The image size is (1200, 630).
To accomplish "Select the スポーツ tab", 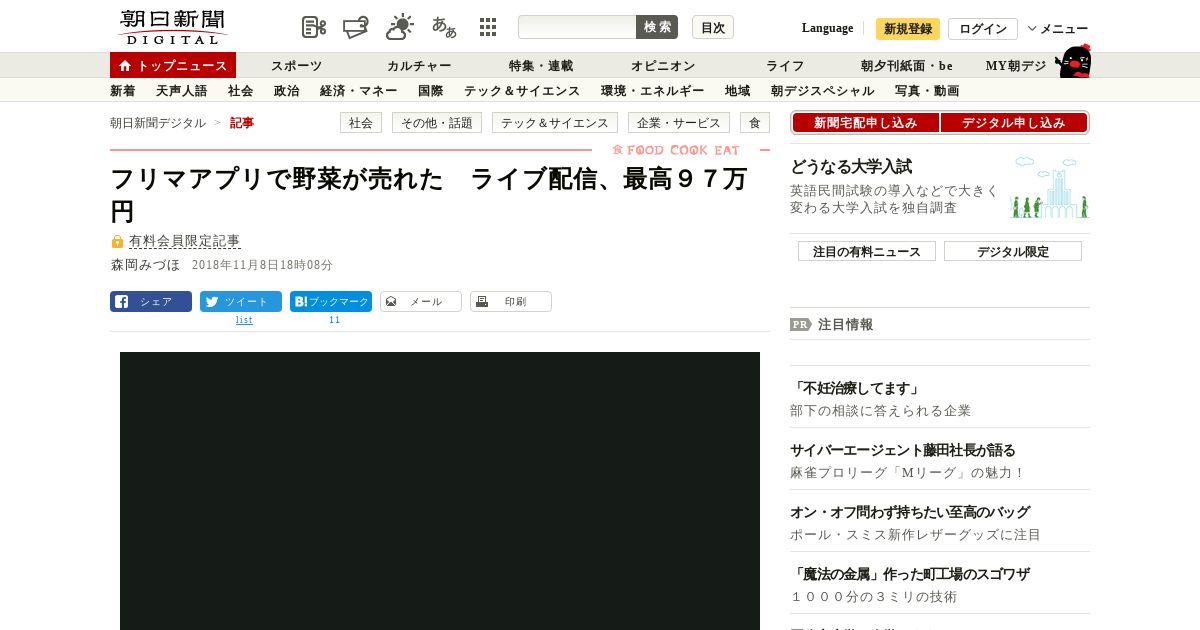I will 297,66.
